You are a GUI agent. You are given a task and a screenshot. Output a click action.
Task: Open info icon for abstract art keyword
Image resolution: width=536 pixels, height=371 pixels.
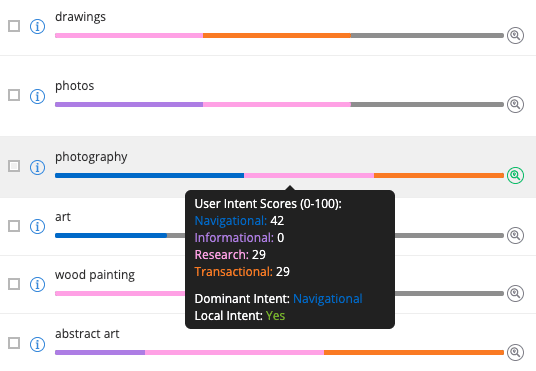point(37,344)
